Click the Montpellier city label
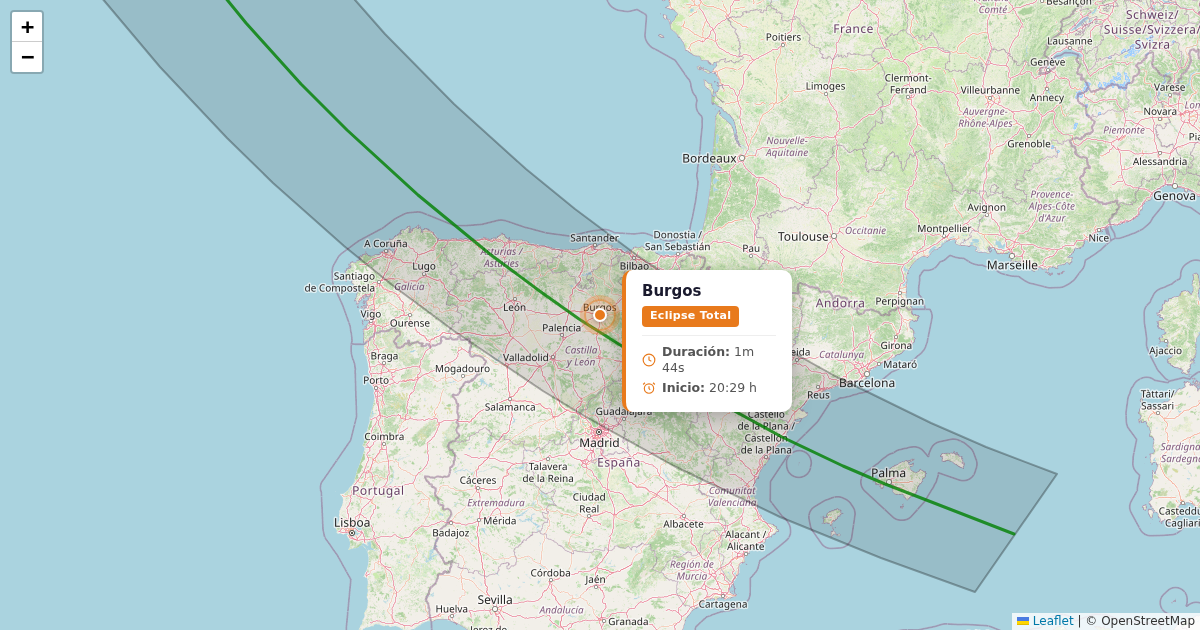Image resolution: width=1200 pixels, height=630 pixels. (x=944, y=228)
